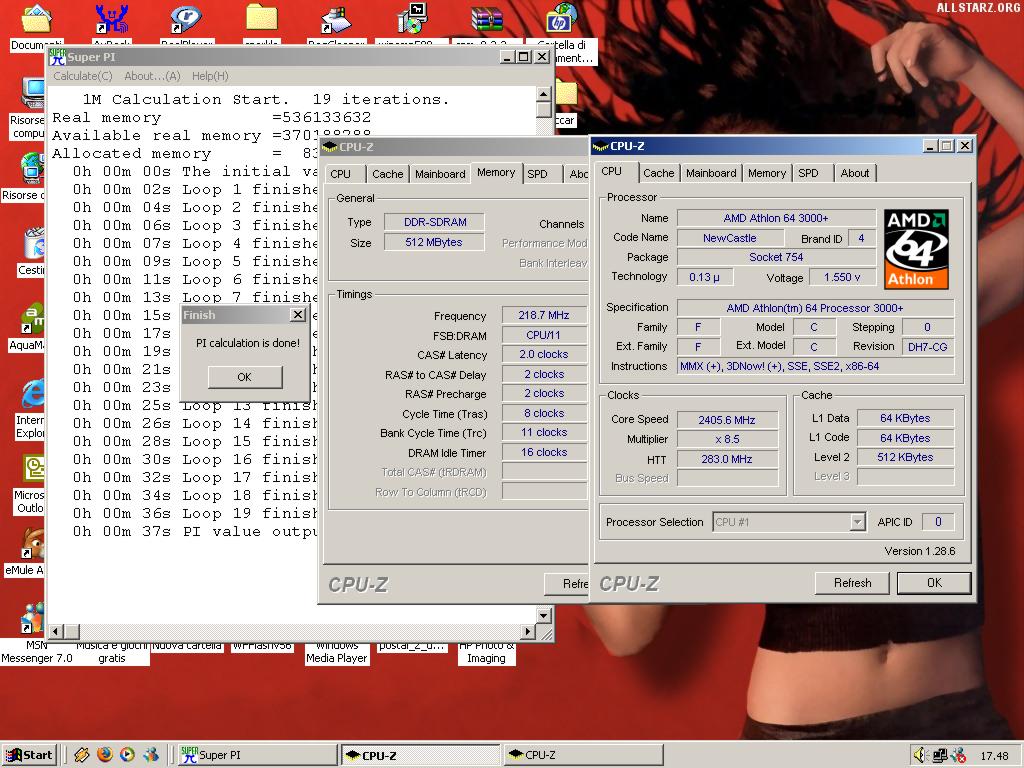Open the RivaTuner-style blue shortcut icon
The image size is (1024, 768).
(112, 20)
